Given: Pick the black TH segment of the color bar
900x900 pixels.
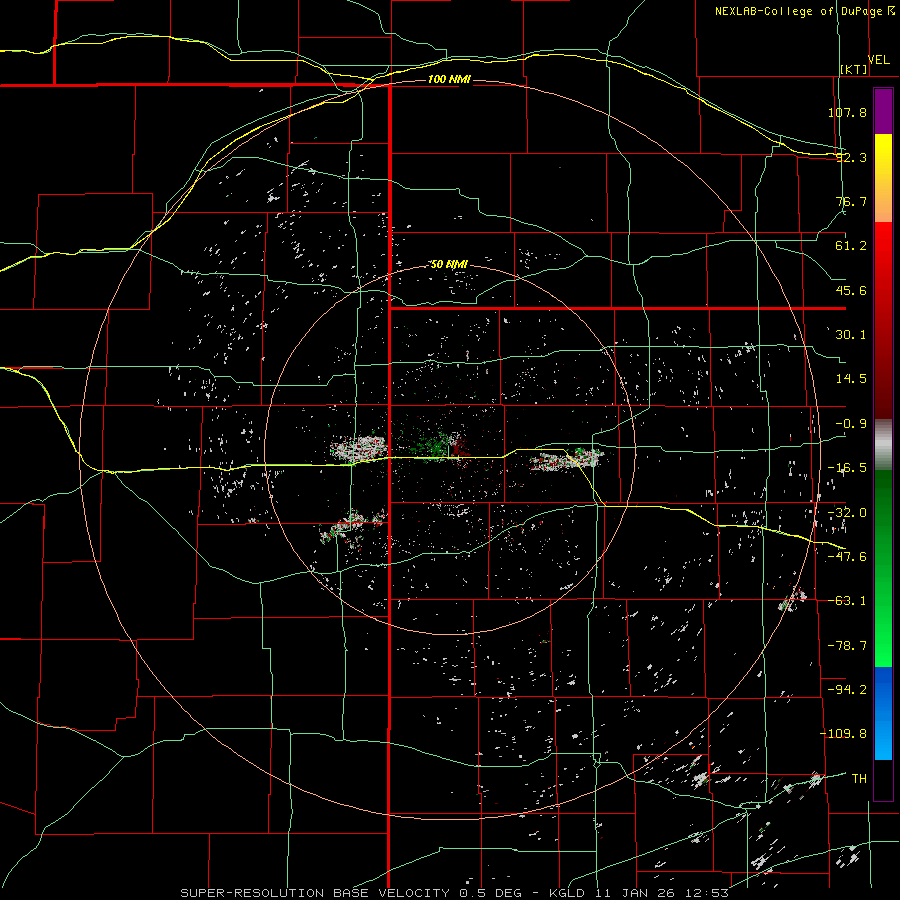Looking at the screenshot, I should [883, 779].
